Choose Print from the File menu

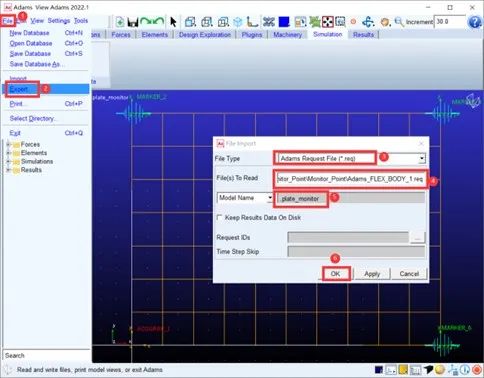[46, 104]
